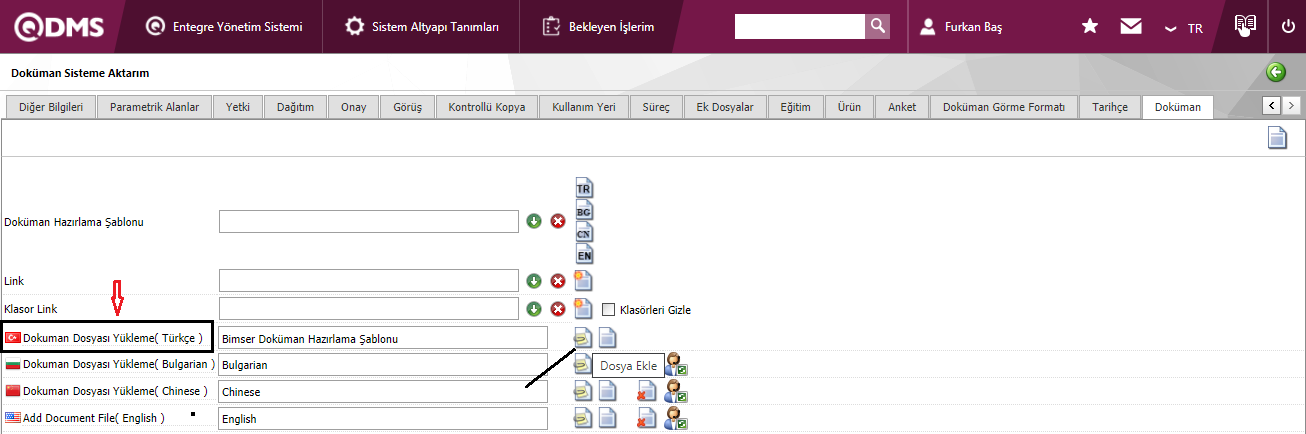Expand the TR language dropdown

[x=1183, y=28]
